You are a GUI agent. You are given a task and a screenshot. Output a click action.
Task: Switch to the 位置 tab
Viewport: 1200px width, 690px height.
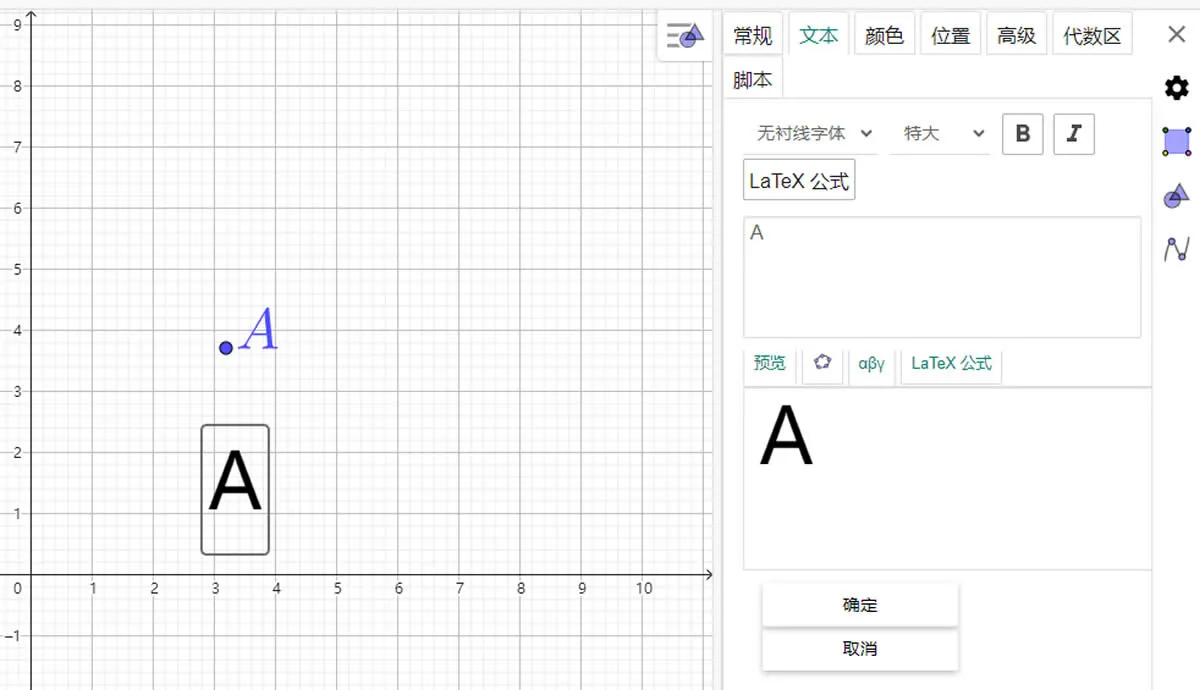click(950, 36)
